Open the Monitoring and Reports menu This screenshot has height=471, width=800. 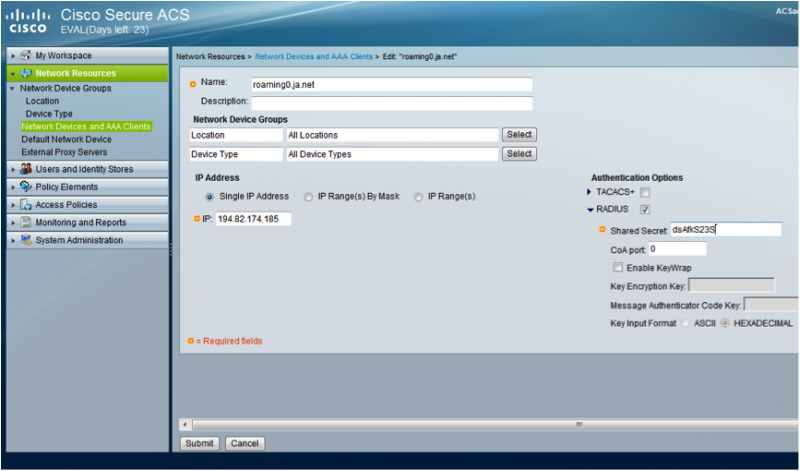coord(87,222)
